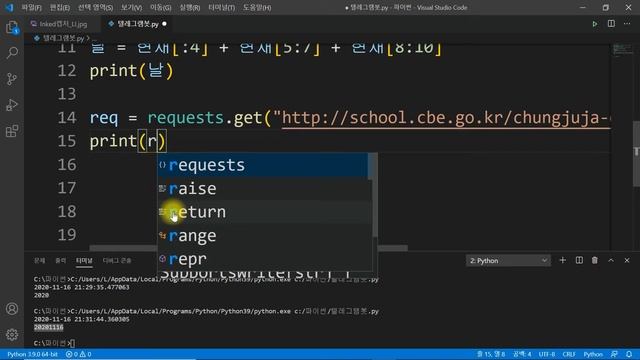Open the 터미널(T) menu
Image resolution: width=640 pixels, height=360 pixels.
222,8
